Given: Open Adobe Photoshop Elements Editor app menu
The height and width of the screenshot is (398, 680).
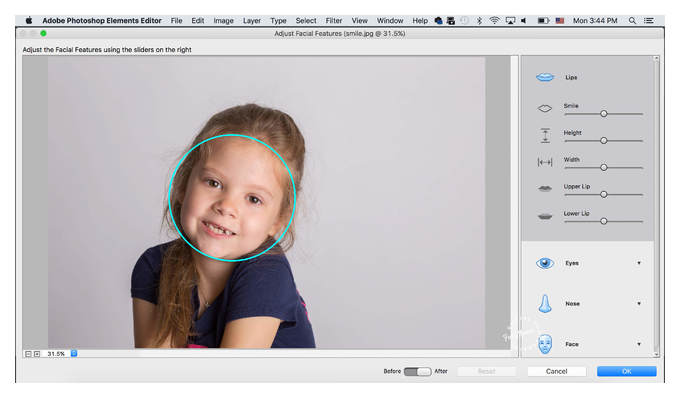Looking at the screenshot, I should [x=102, y=20].
